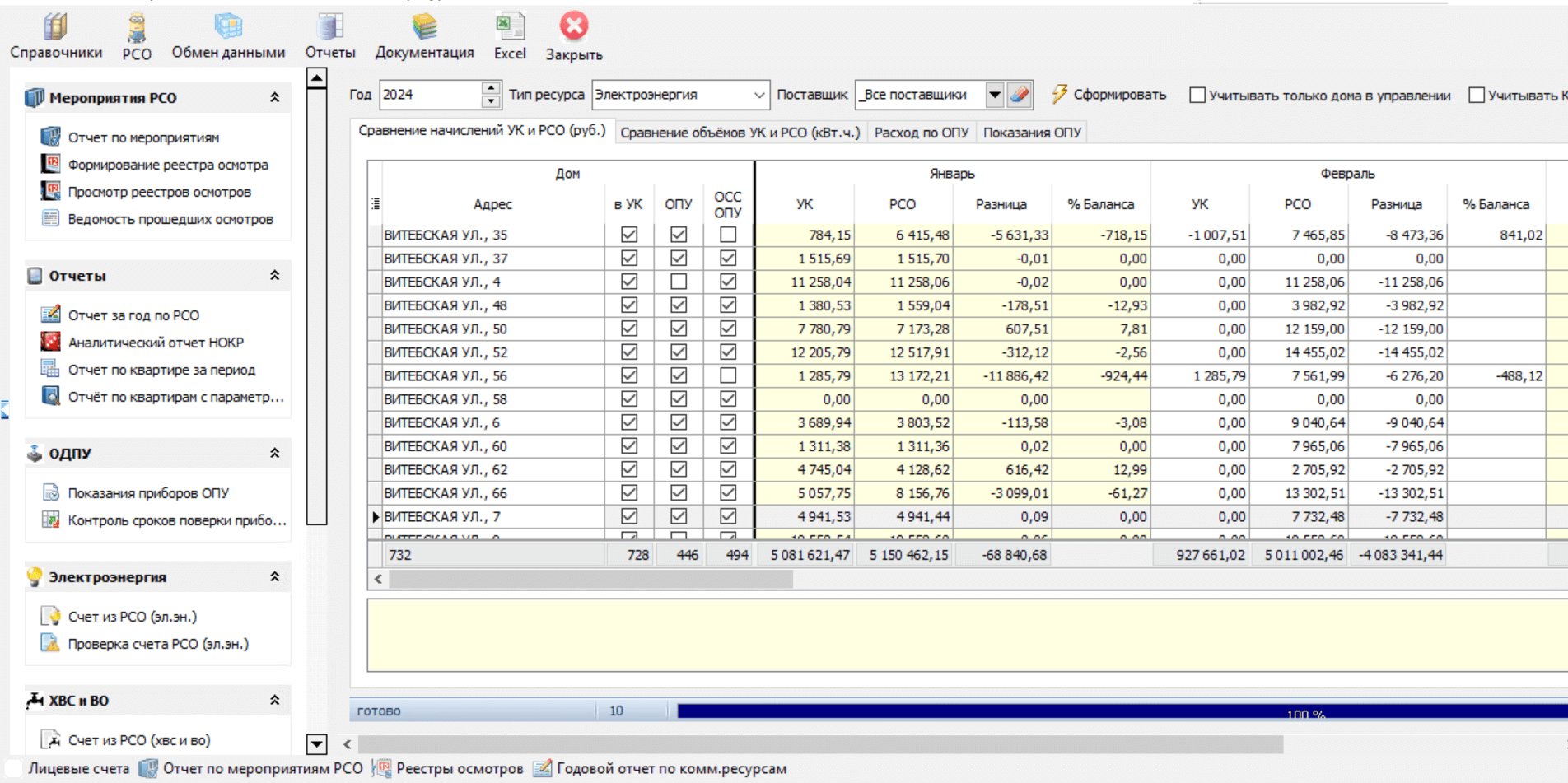This screenshot has width=1568, height=783.
Task: Click the РСО toolbar icon
Action: [x=137, y=36]
